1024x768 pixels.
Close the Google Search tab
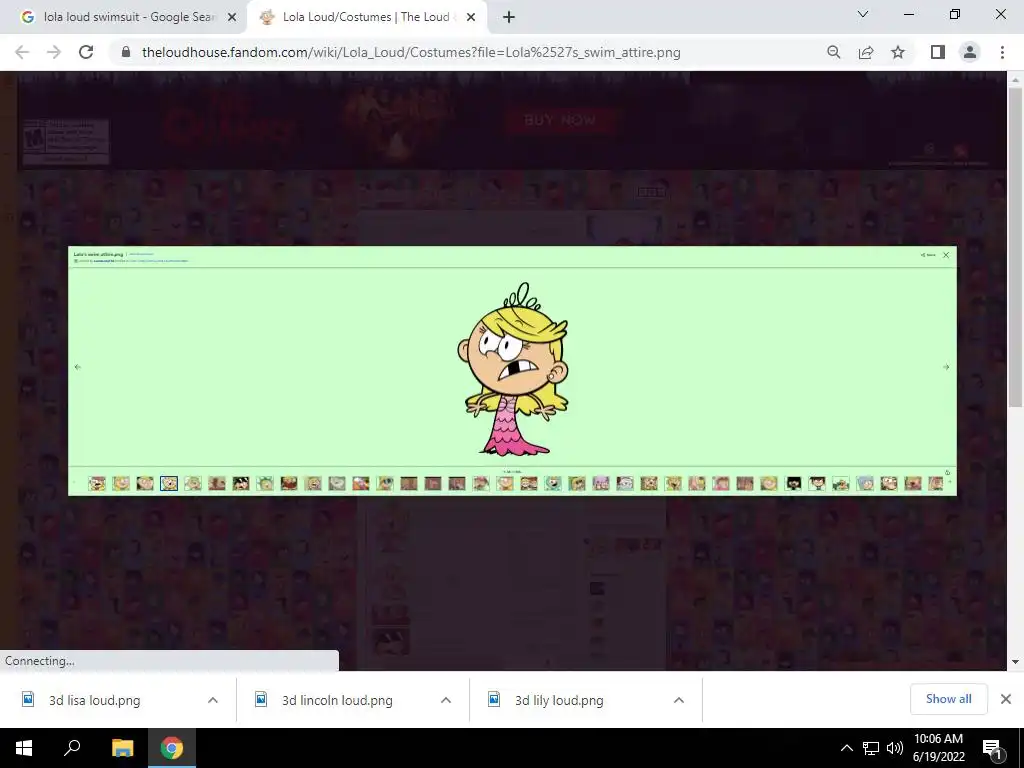pyautogui.click(x=232, y=17)
